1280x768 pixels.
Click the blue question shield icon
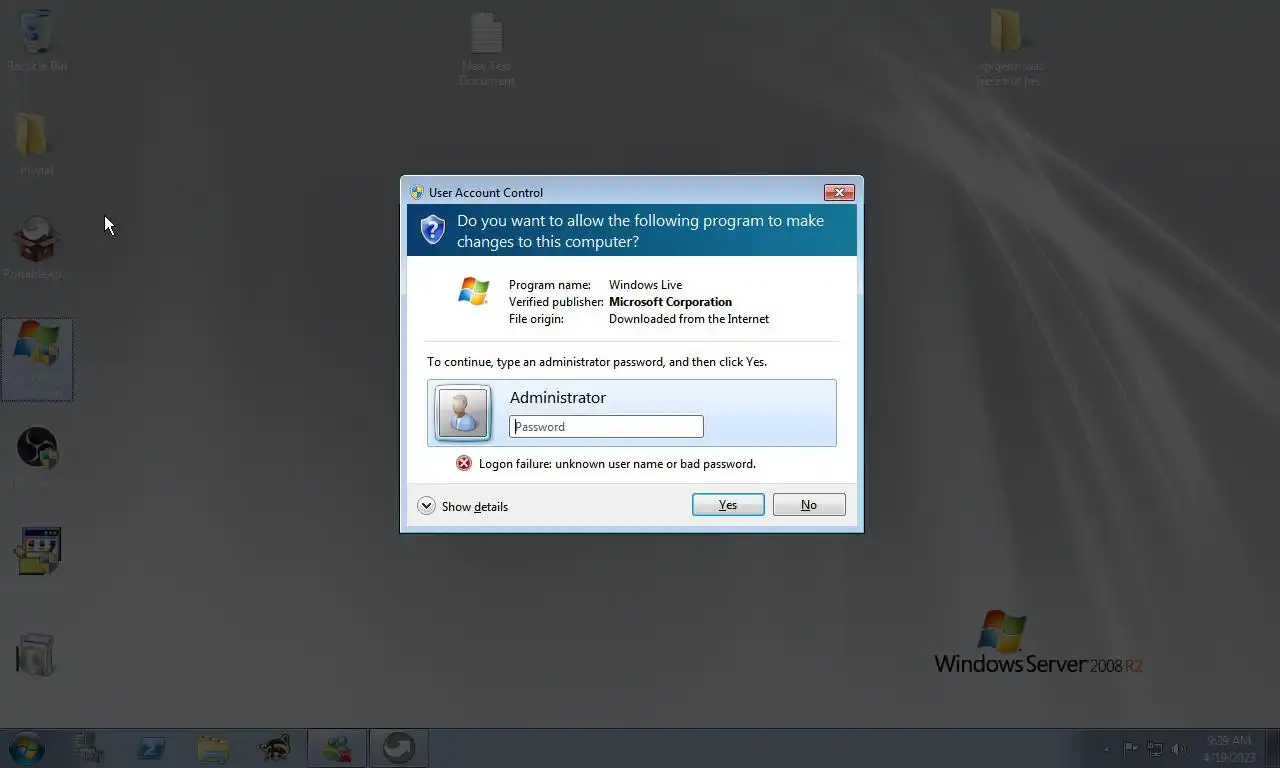click(x=432, y=229)
